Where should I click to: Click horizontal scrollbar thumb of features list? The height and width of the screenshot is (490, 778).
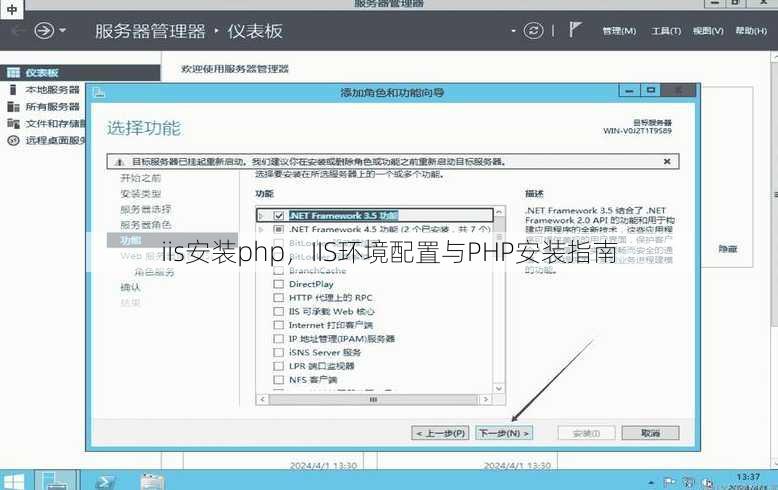pyautogui.click(x=373, y=399)
